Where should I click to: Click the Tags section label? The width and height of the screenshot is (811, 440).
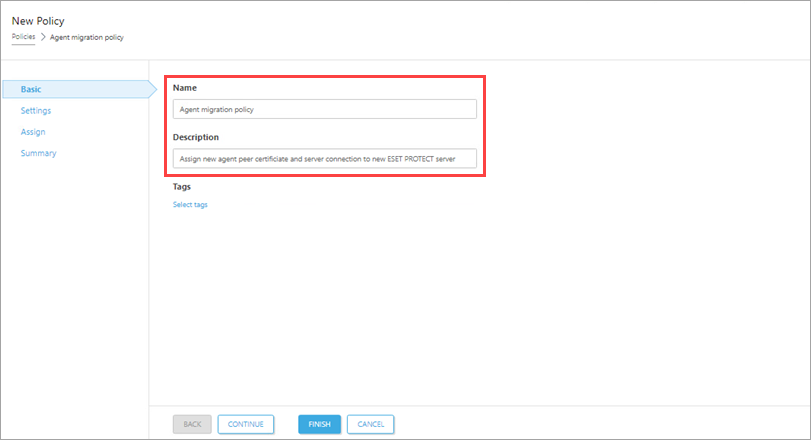(182, 186)
